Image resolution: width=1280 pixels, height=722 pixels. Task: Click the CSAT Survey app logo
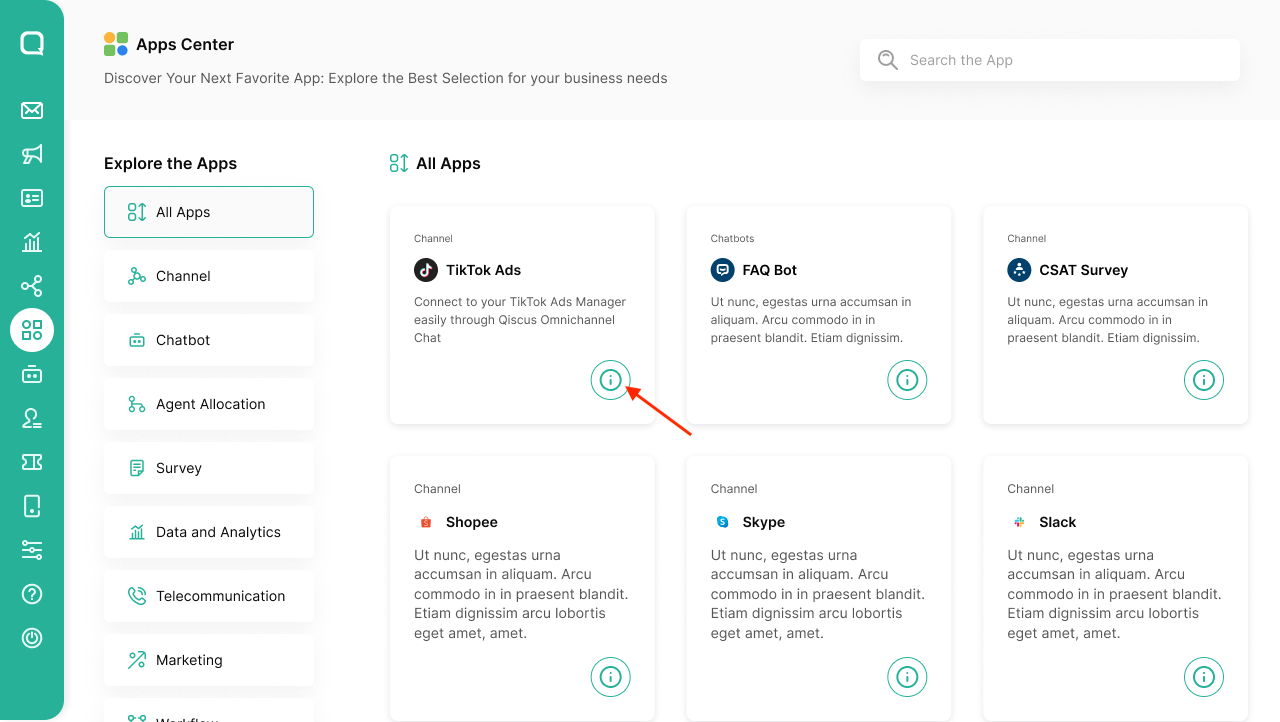coord(1019,270)
